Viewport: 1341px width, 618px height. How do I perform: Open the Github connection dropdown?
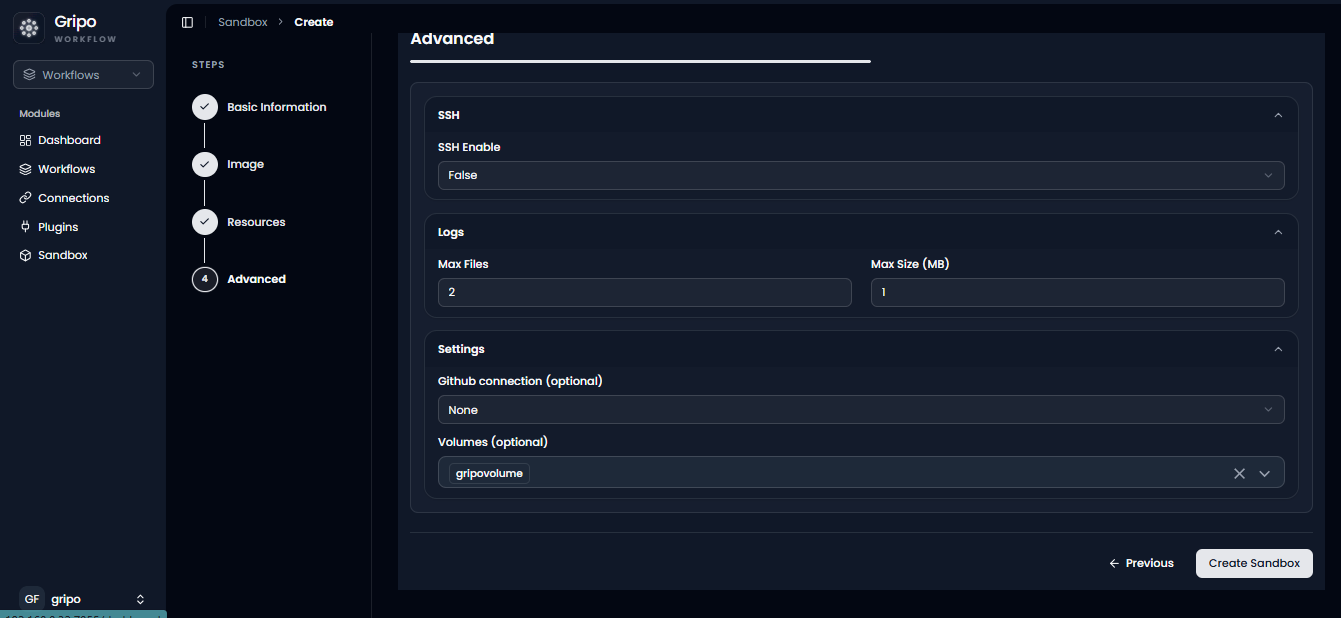point(861,410)
